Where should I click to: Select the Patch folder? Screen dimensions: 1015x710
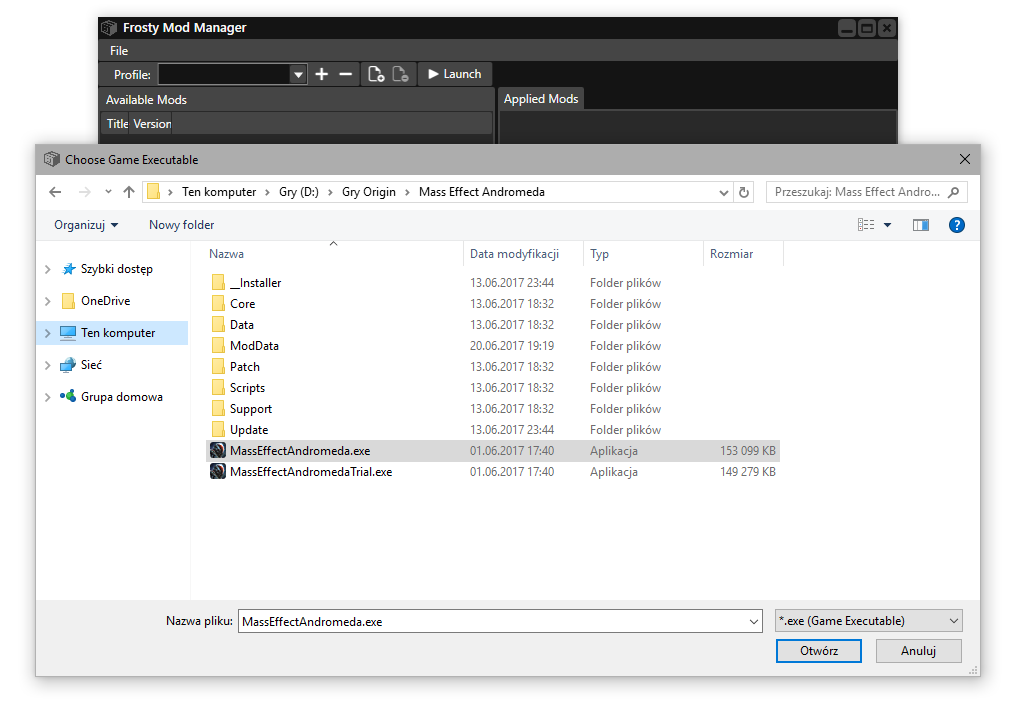[x=493, y=367]
